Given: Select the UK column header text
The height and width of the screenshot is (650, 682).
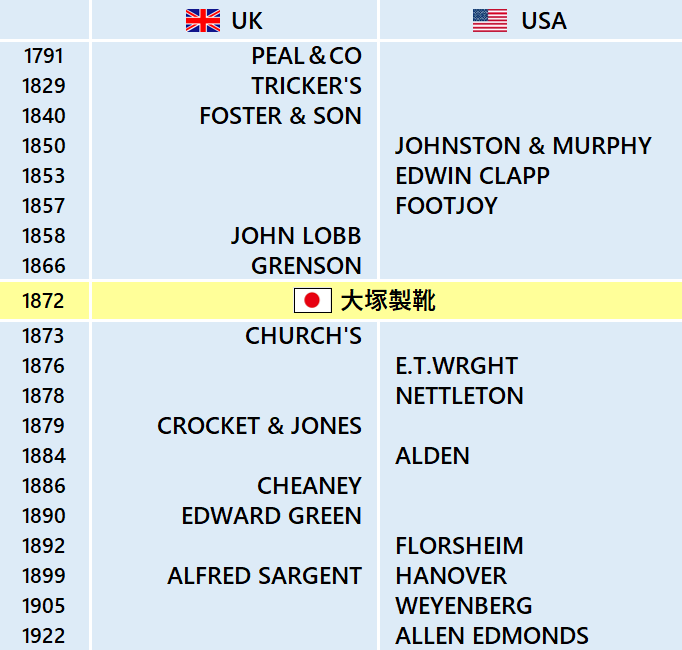Looking at the screenshot, I should click(x=247, y=21).
